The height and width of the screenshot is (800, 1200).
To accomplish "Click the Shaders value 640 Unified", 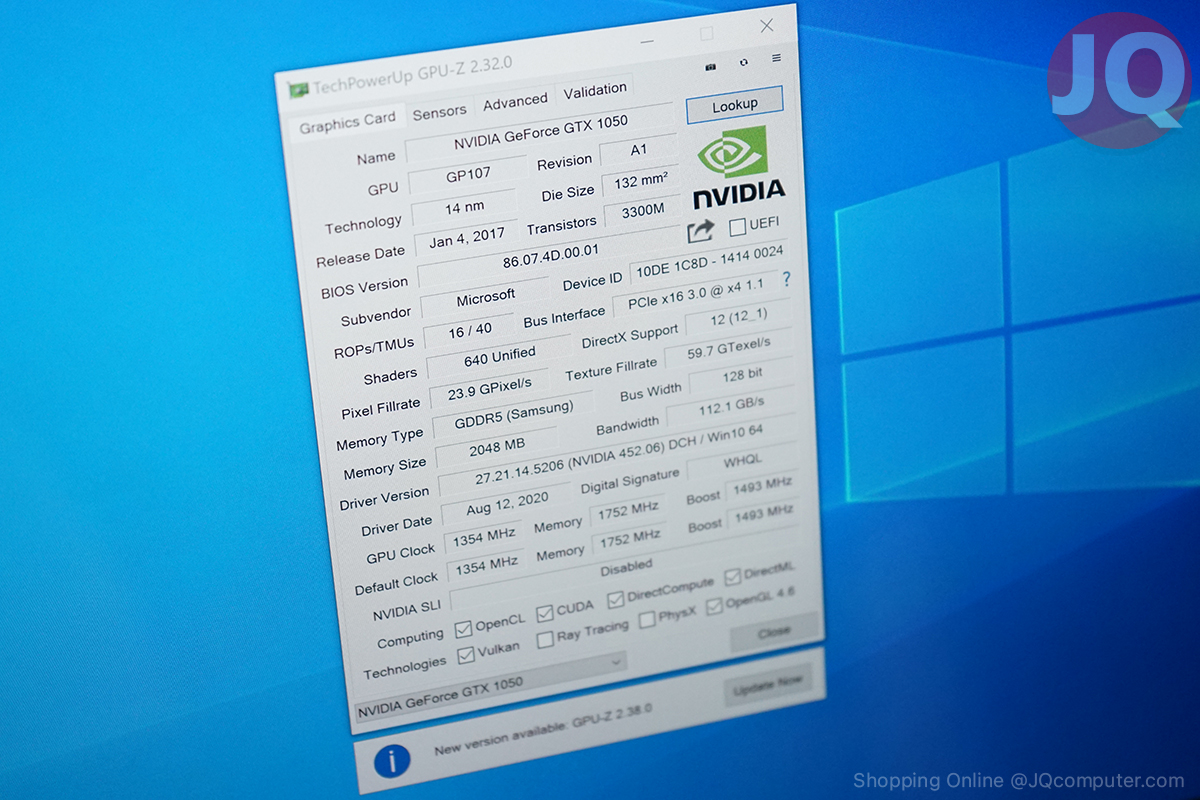I will [x=499, y=356].
